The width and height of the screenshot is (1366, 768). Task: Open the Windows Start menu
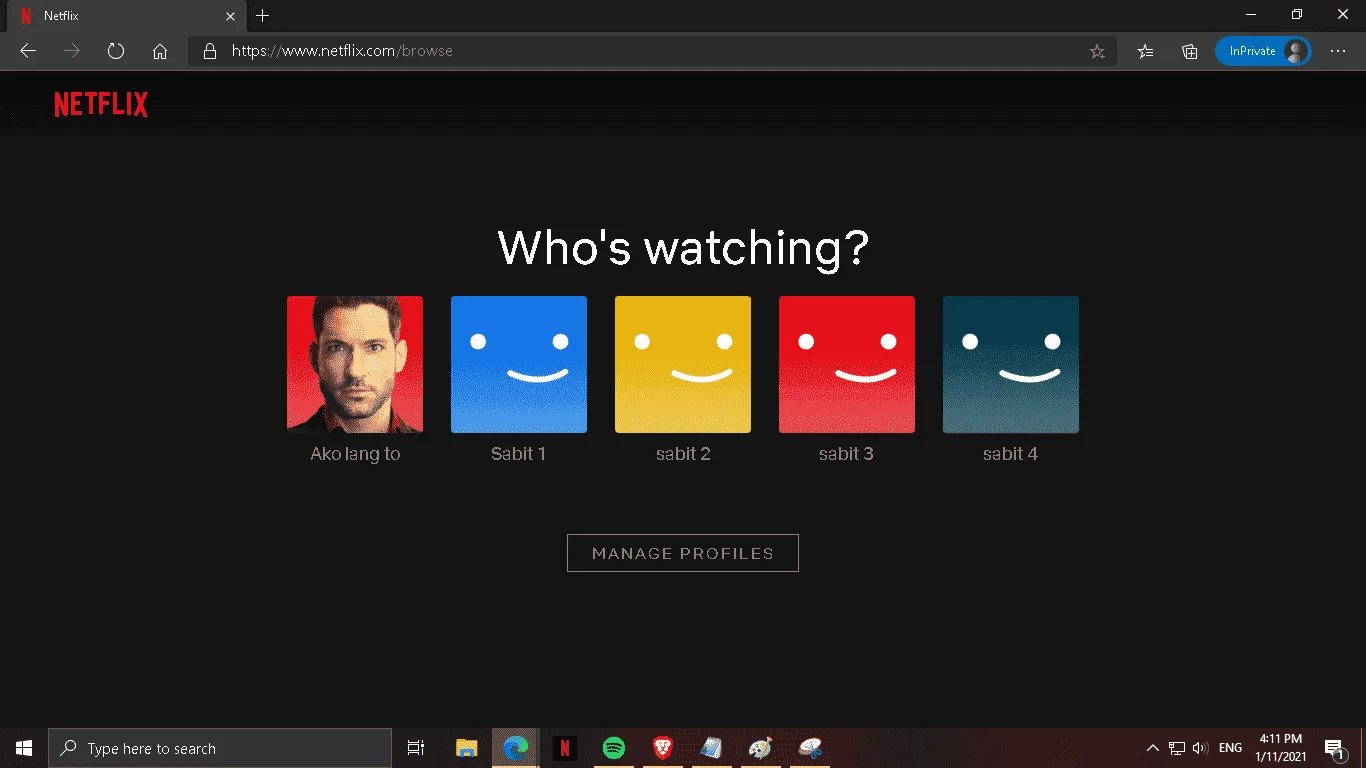pos(24,748)
